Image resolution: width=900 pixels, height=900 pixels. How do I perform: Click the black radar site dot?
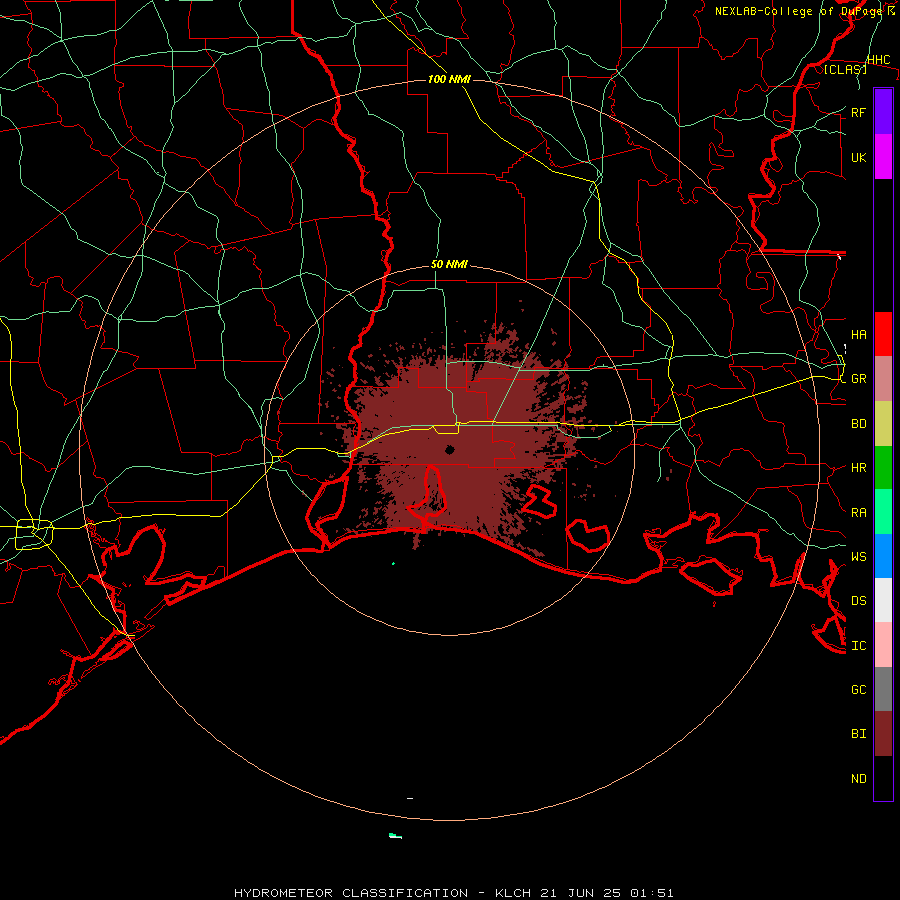(x=450, y=449)
